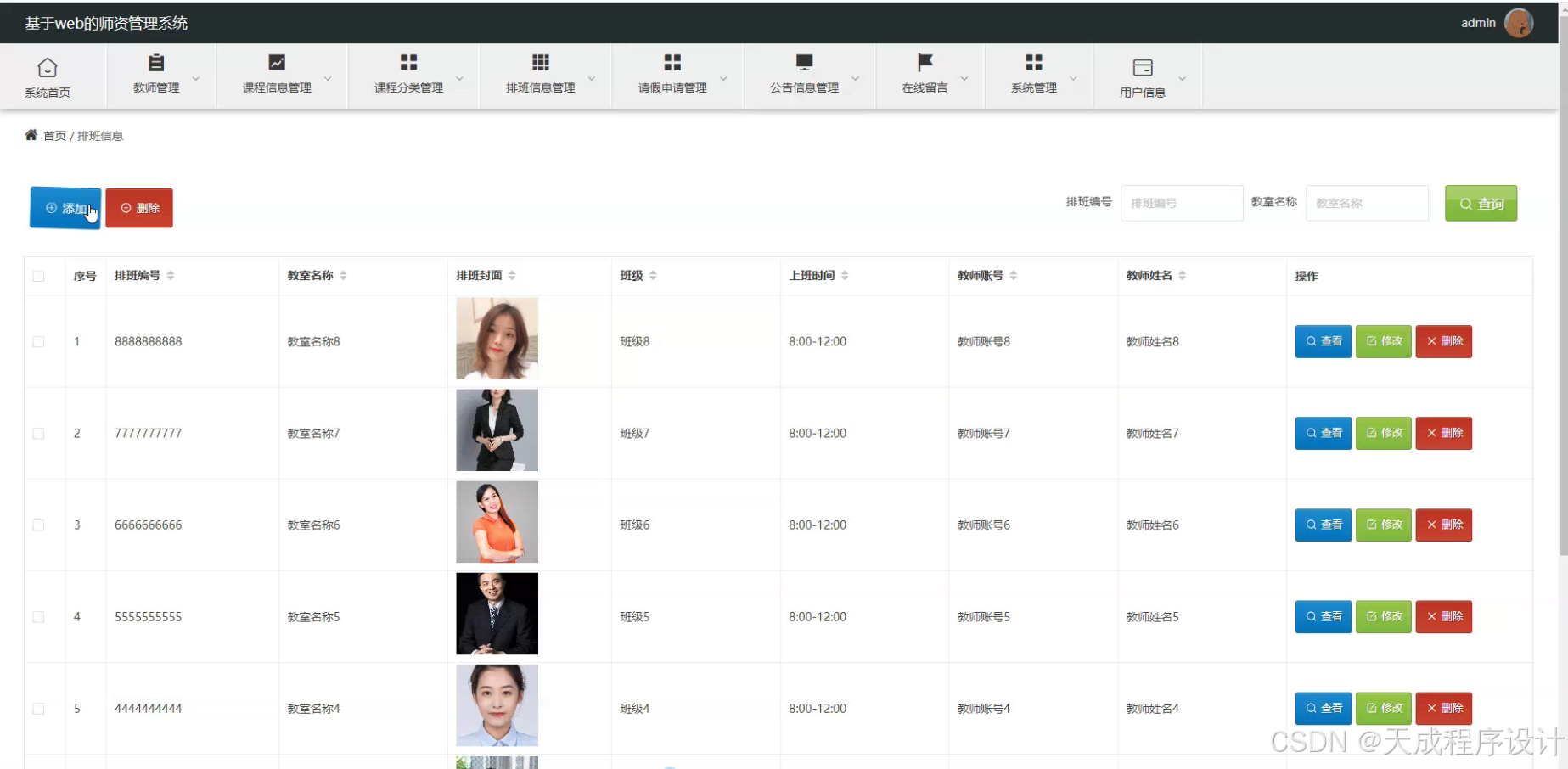Sort by 教师账号 column arrows
This screenshot has width=1568, height=769.
pos(1014,275)
